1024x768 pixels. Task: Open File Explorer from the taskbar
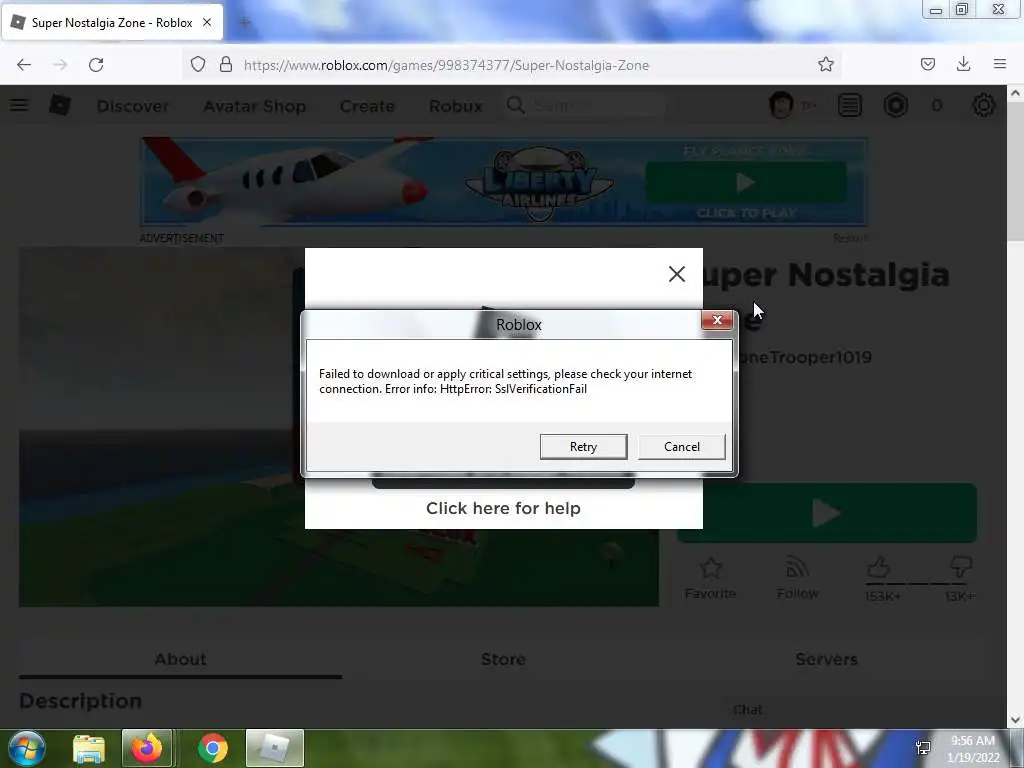(x=89, y=748)
